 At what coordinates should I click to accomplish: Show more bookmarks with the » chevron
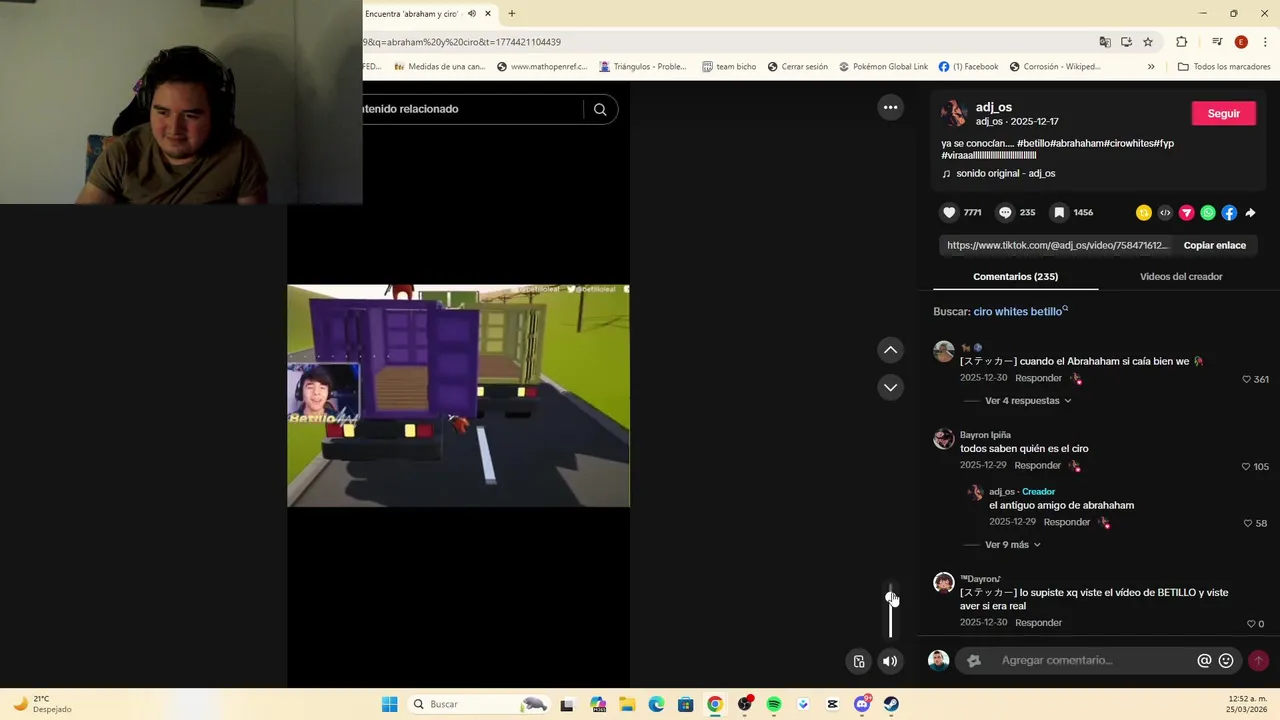(1151, 67)
